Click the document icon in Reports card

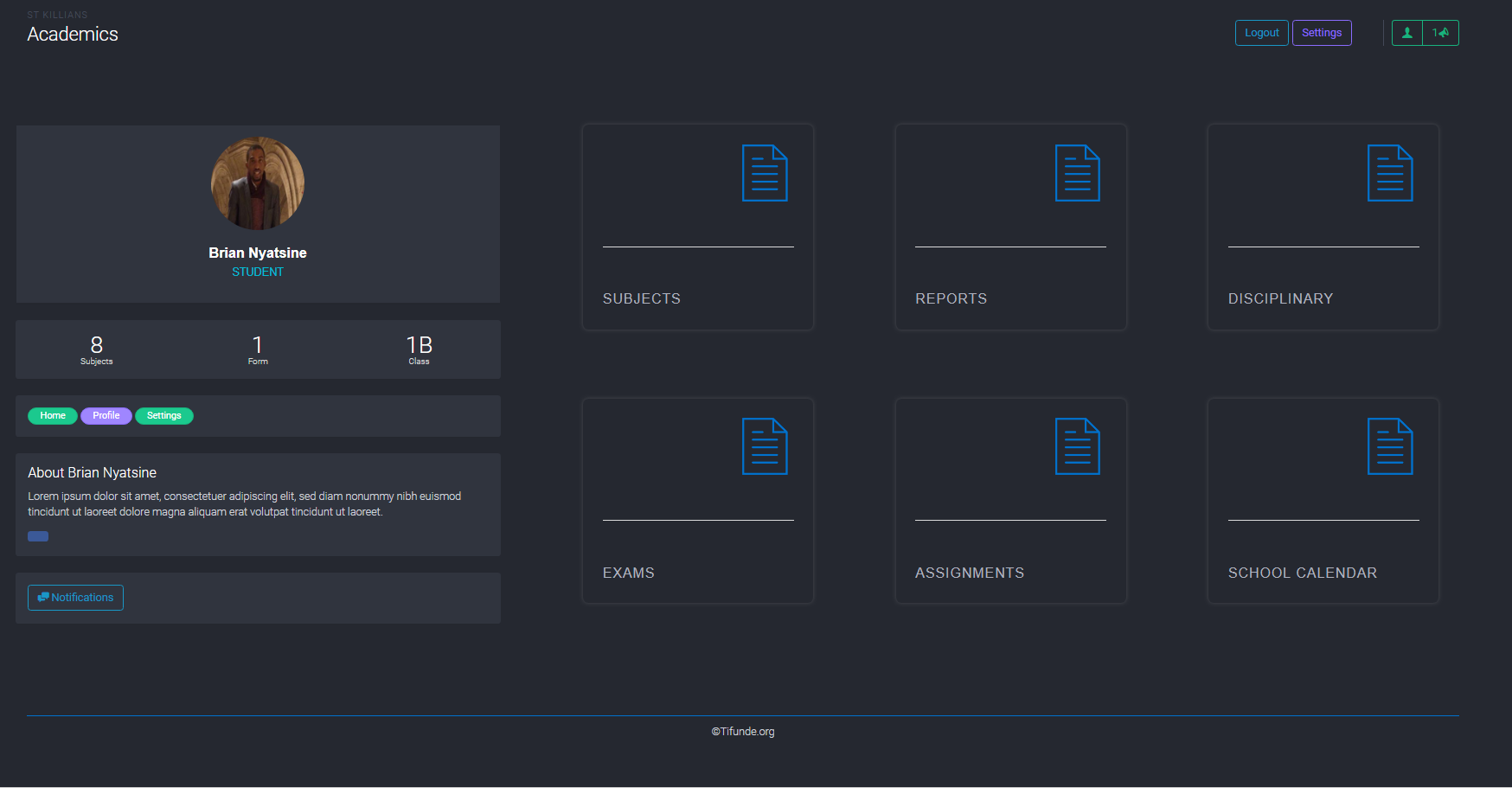[1077, 173]
